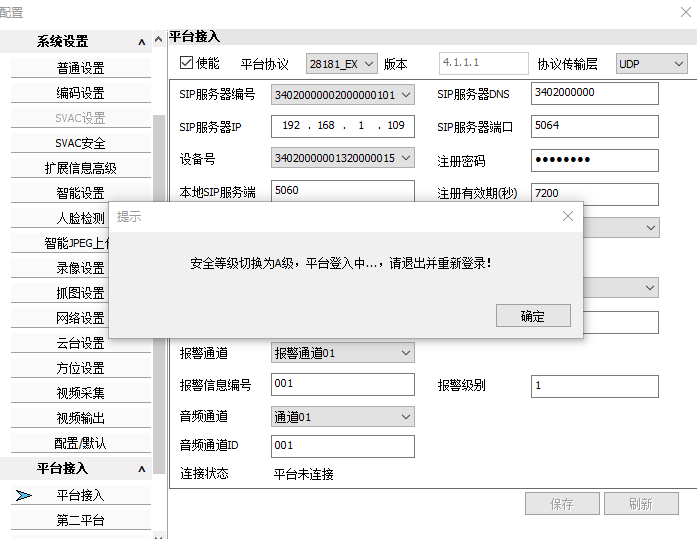Collapse the 系统设置 section arrow
The image size is (697, 539).
[x=142, y=42]
